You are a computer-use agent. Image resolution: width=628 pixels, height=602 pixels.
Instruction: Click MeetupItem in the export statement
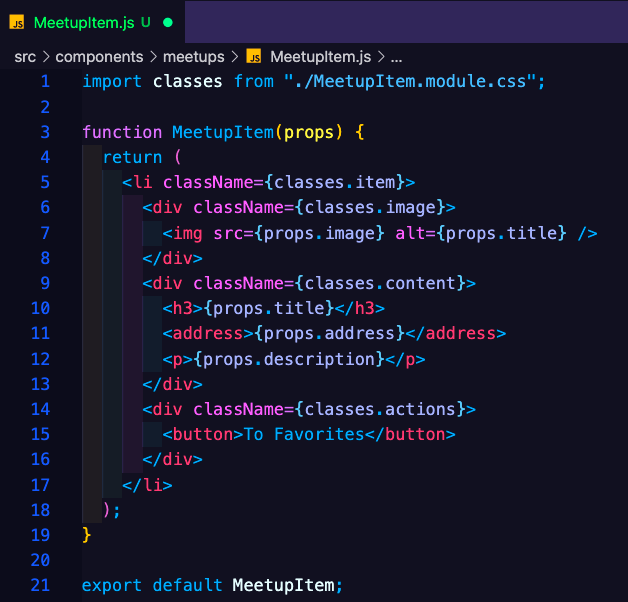coord(283,586)
